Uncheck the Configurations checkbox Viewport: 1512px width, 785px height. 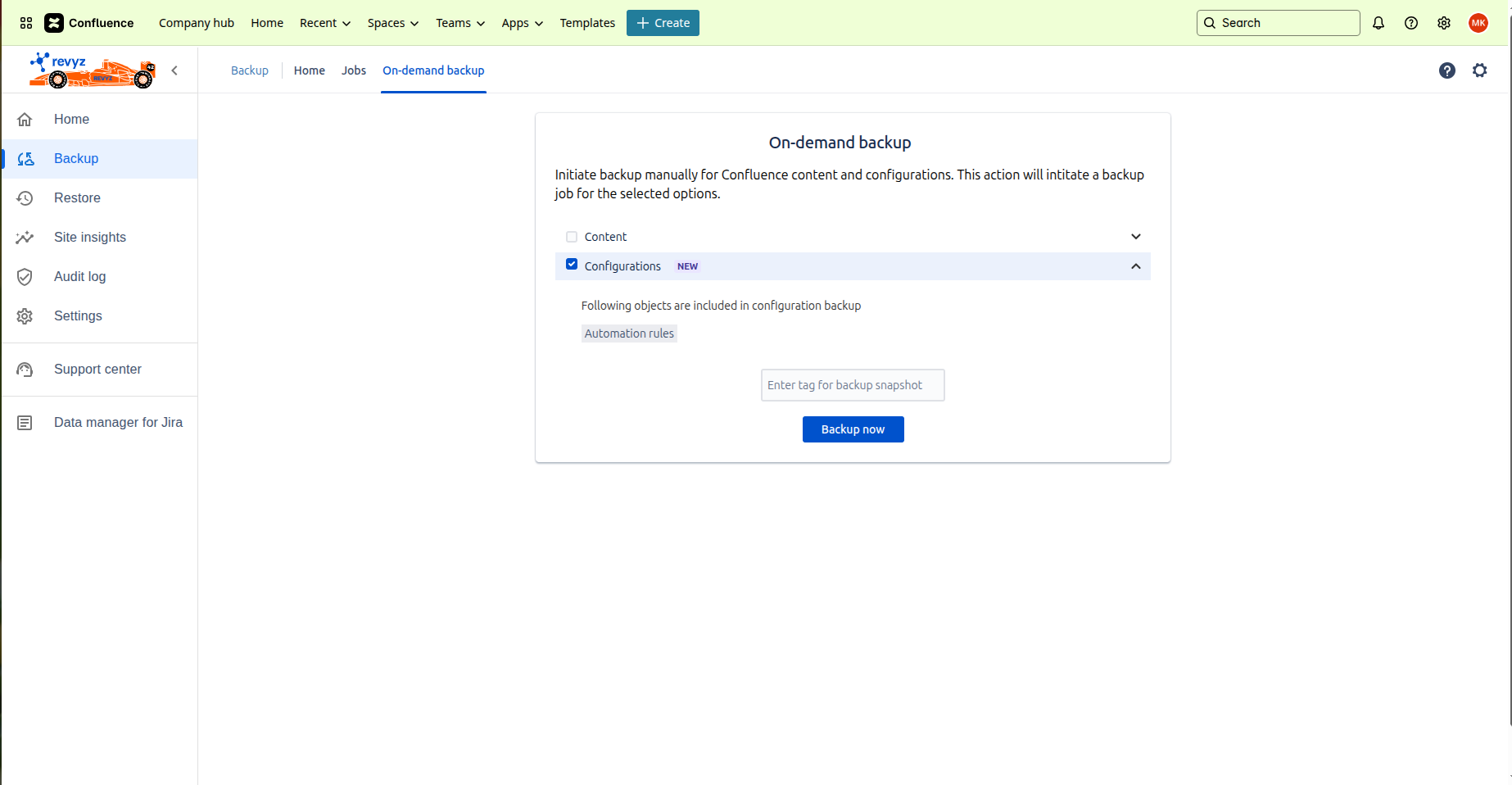572,265
